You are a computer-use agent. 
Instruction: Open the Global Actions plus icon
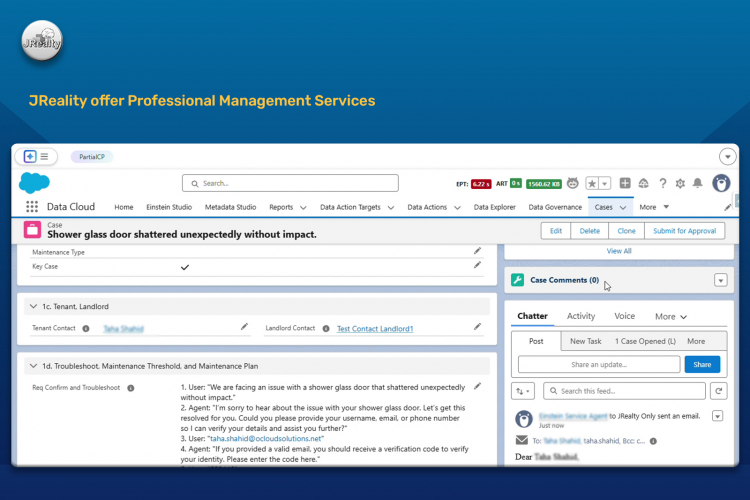click(625, 183)
